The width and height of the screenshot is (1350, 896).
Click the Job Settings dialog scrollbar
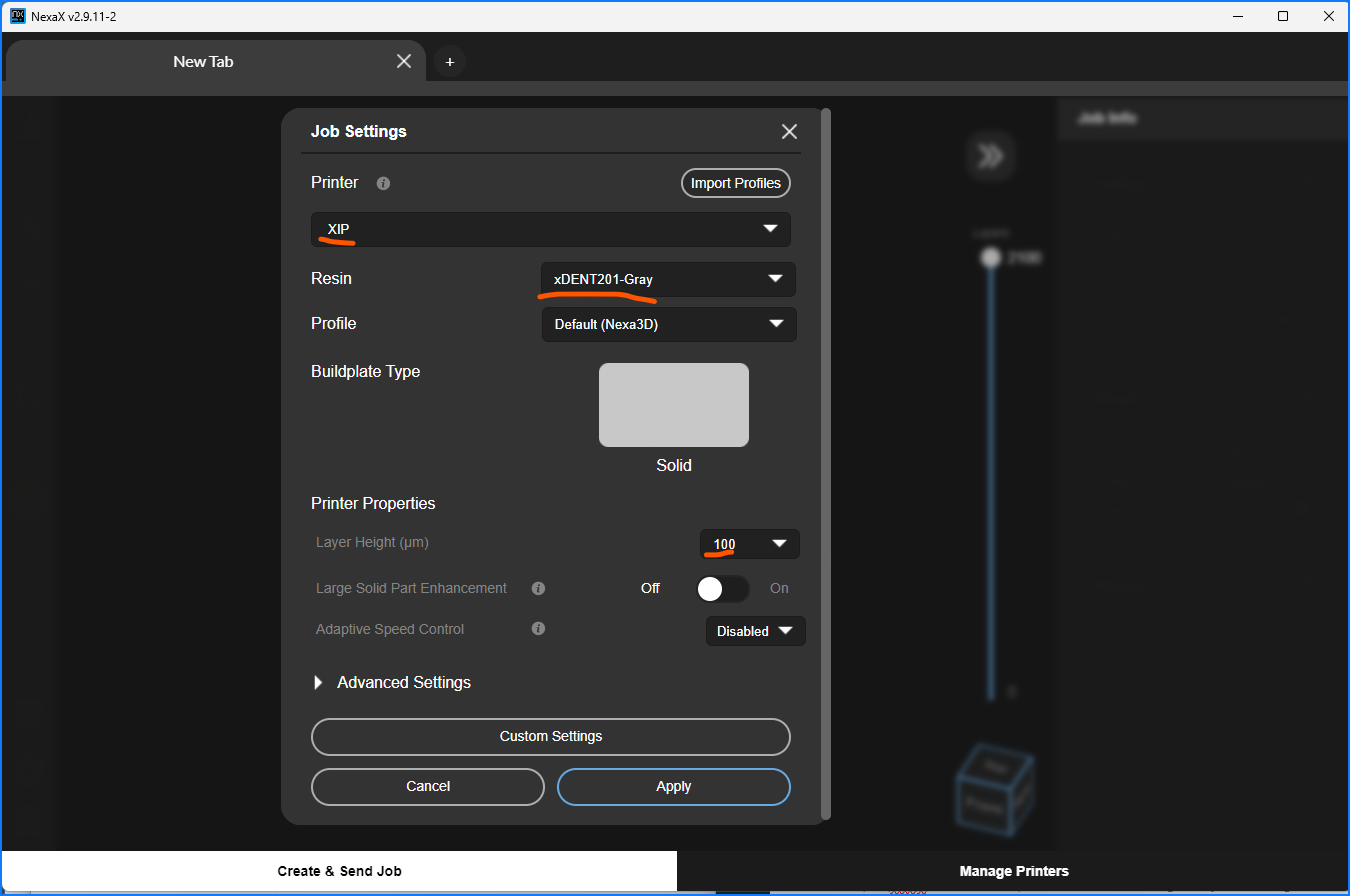[826, 463]
